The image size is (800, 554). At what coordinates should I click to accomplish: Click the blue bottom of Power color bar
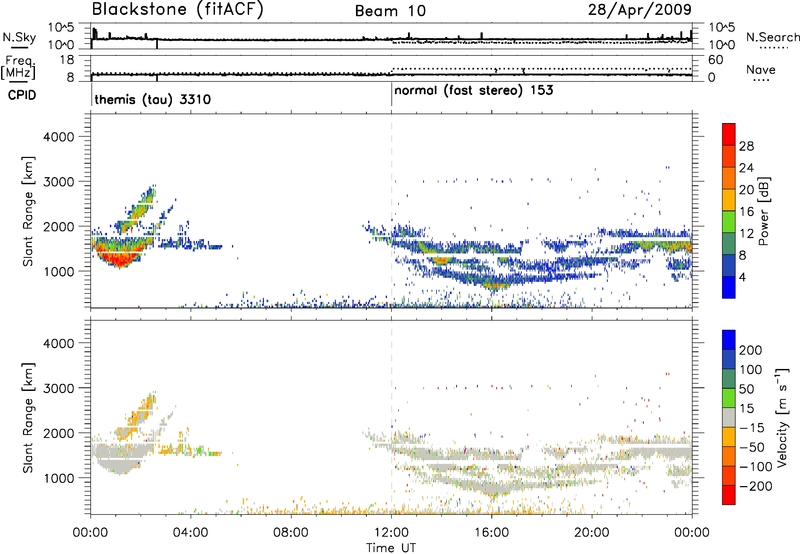[x=729, y=288]
